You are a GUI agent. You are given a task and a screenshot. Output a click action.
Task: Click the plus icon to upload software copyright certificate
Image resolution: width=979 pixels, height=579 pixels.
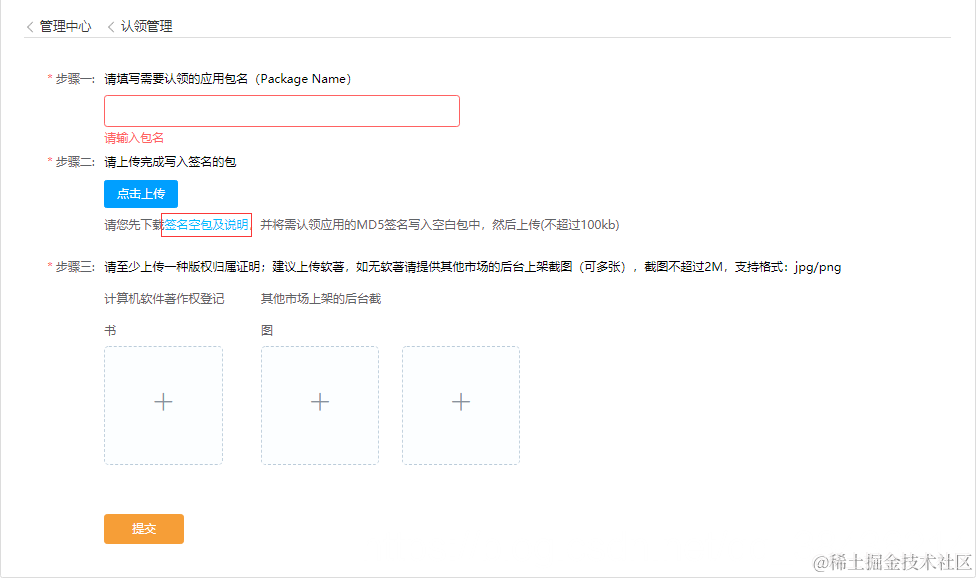tap(163, 403)
